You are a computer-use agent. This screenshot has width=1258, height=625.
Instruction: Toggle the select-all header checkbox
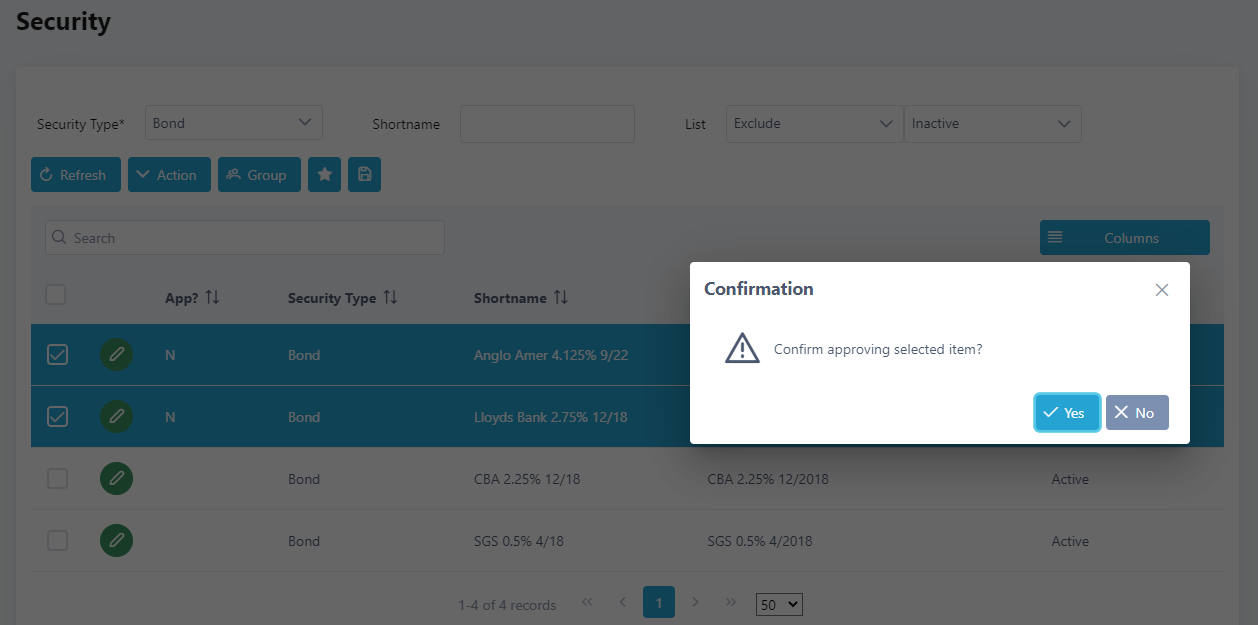point(56,295)
